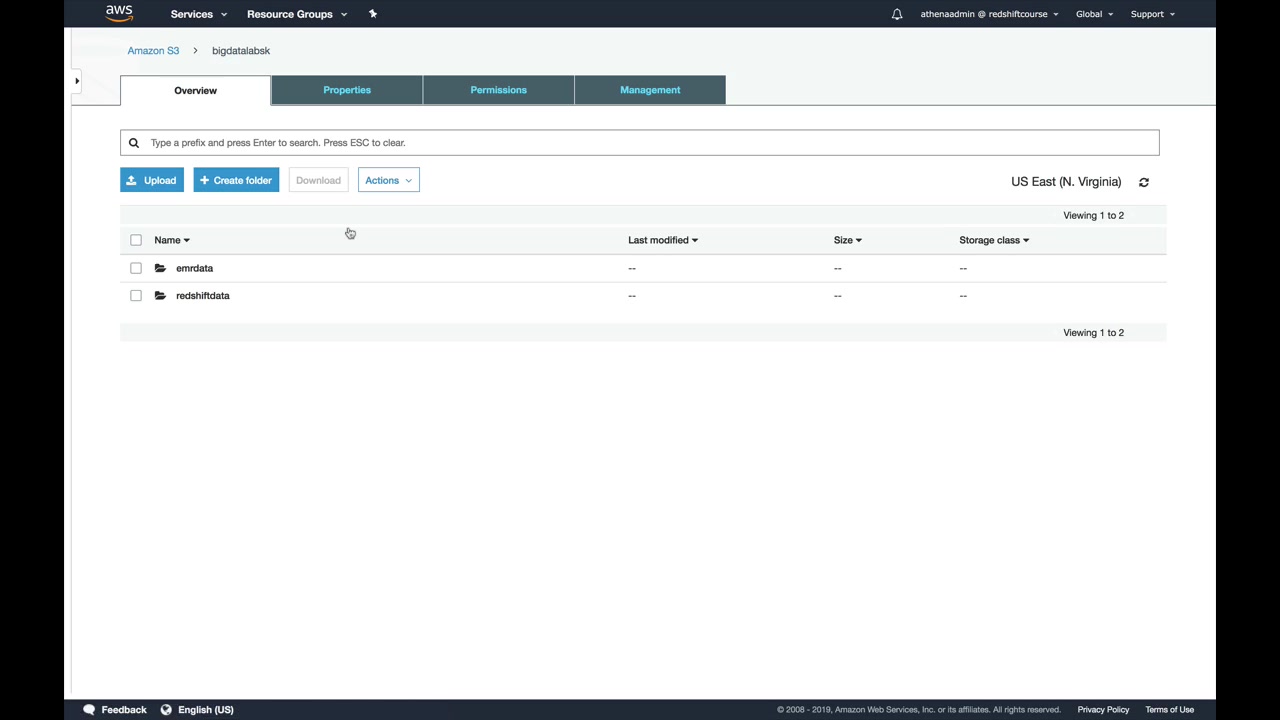This screenshot has height=720, width=1280.
Task: Click the bigdatalabsk breadcrumb text
Action: (241, 51)
